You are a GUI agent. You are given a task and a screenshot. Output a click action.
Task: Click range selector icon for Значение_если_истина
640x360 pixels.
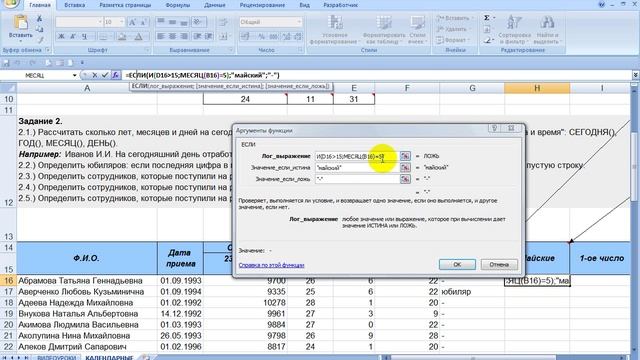405,167
